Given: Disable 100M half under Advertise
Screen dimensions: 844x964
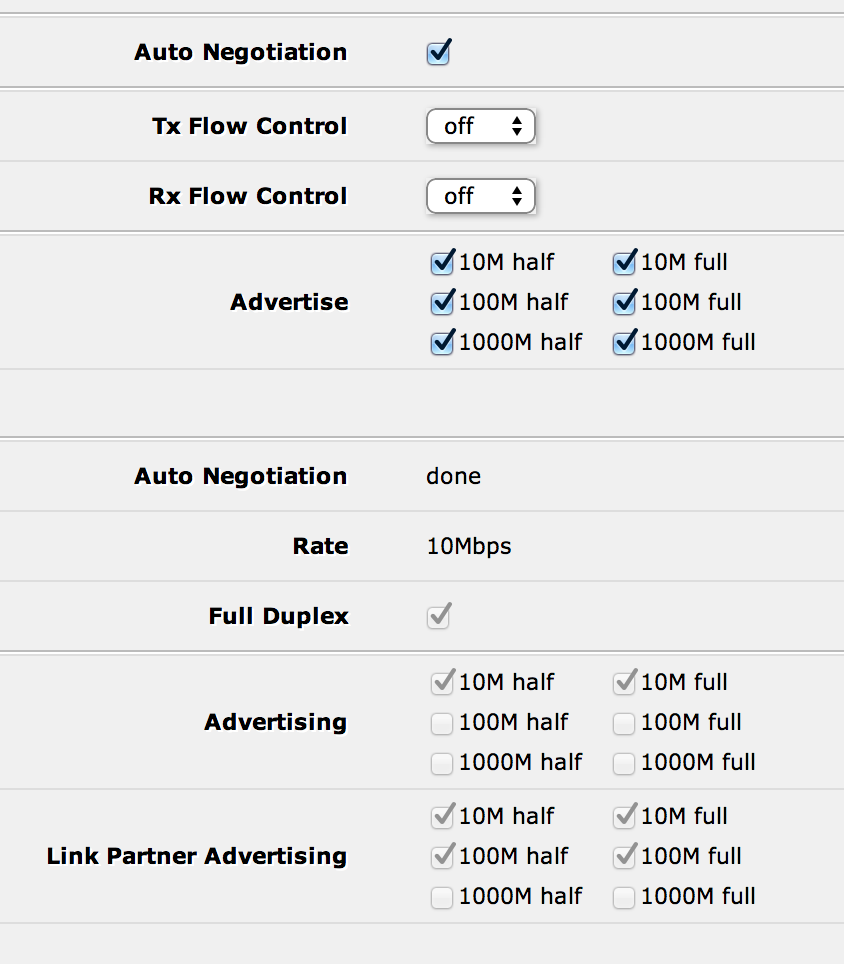Looking at the screenshot, I should point(442,303).
